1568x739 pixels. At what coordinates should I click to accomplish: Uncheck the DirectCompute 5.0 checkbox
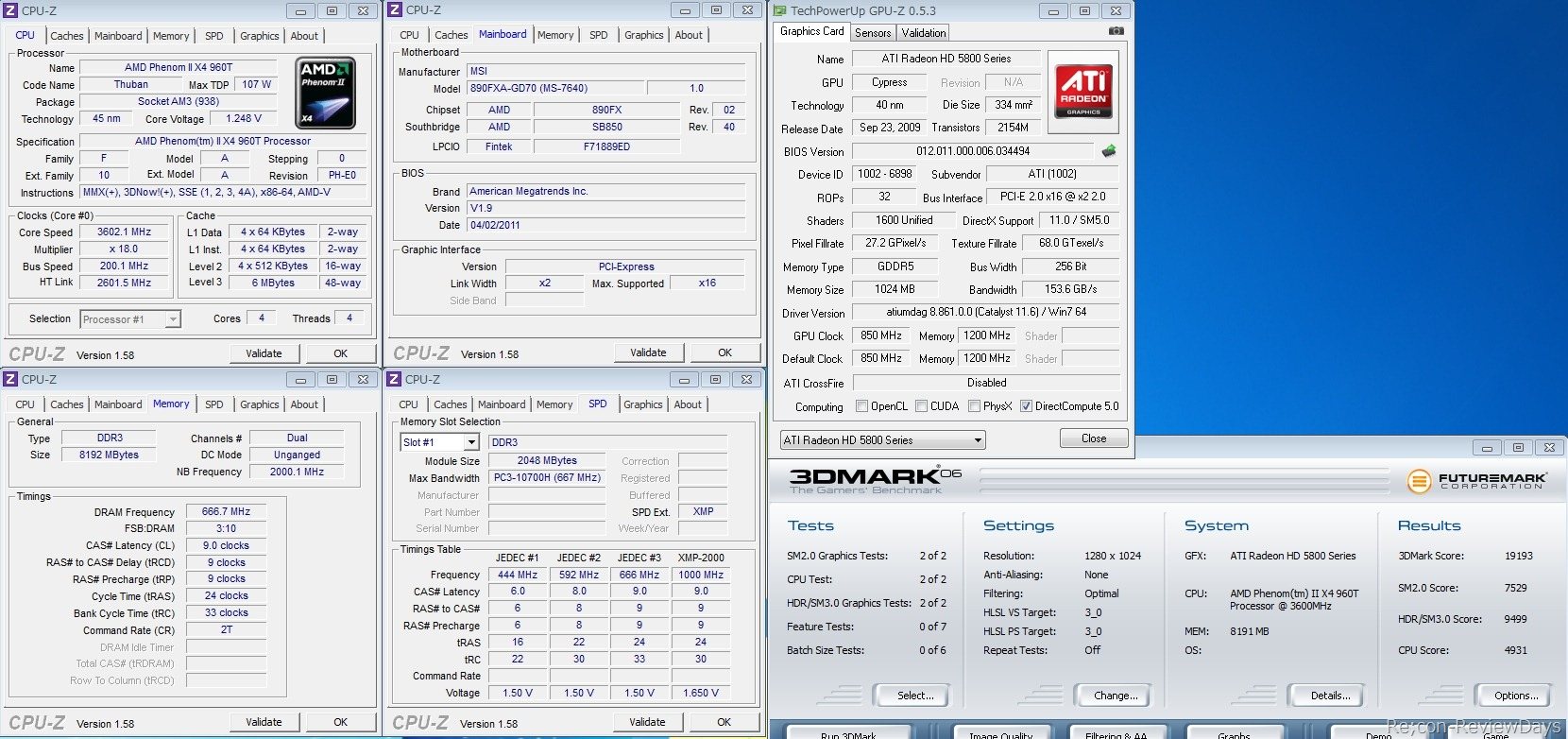pos(1026,406)
